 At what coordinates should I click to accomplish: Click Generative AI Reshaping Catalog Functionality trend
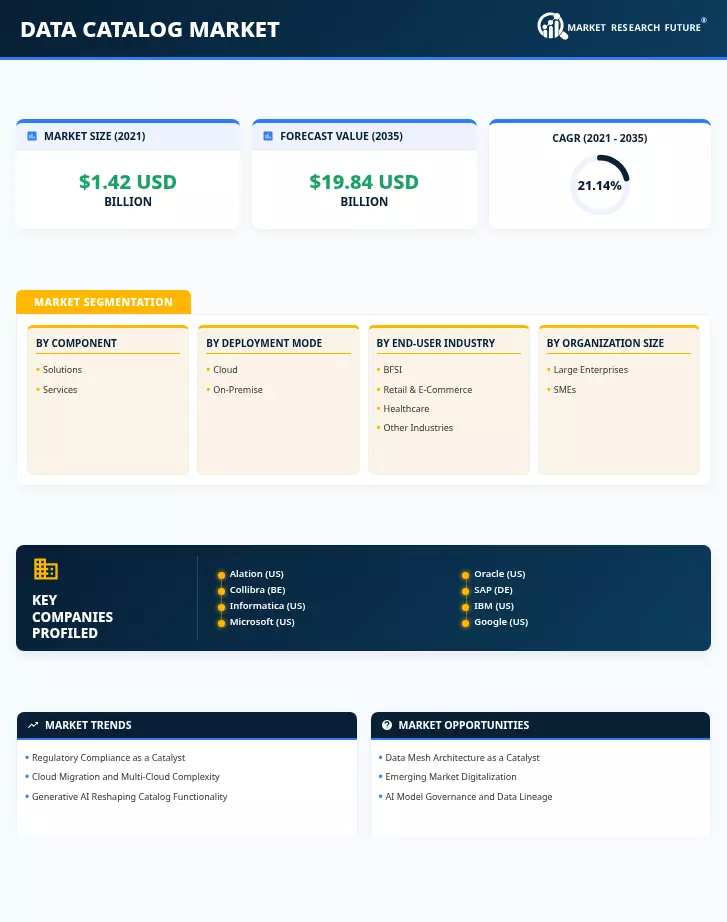point(129,797)
